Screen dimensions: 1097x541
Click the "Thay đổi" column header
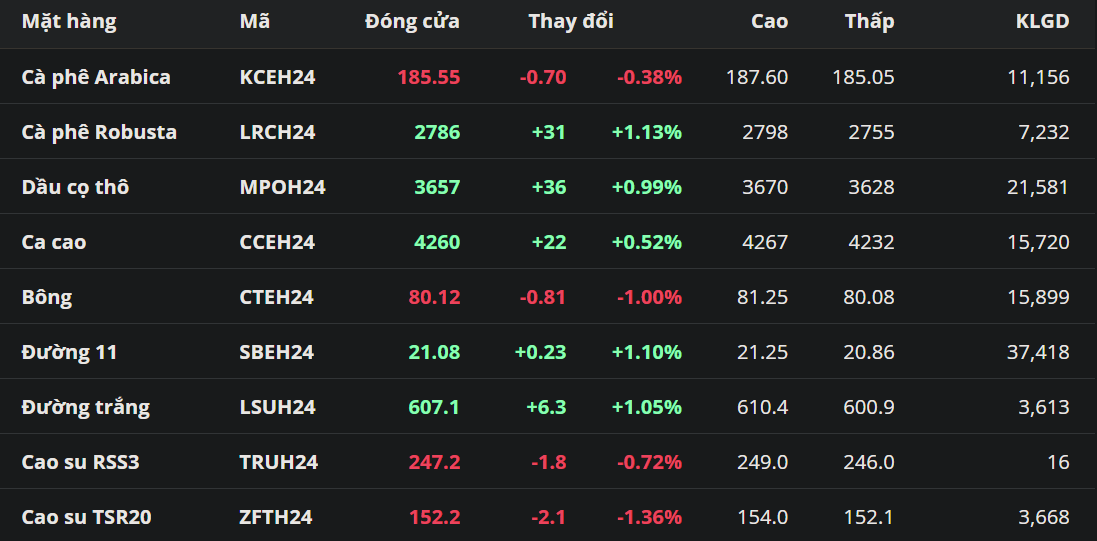pyautogui.click(x=571, y=21)
